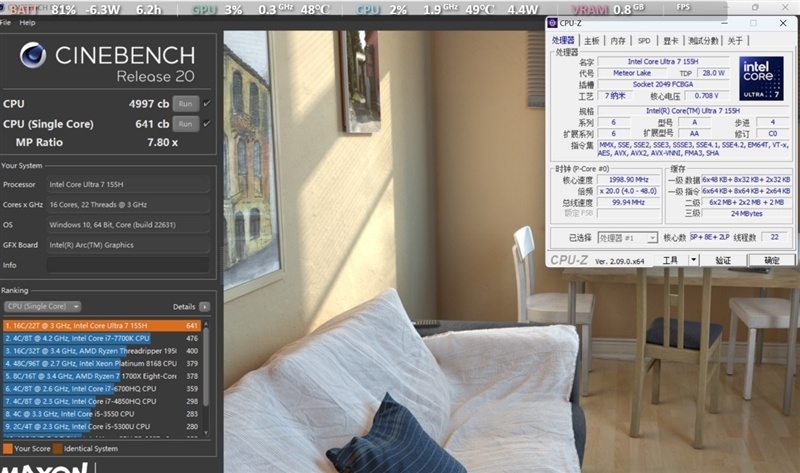This screenshot has width=800, height=473.
Task: Run the CPU (Single Core) benchmark
Action: [x=185, y=124]
